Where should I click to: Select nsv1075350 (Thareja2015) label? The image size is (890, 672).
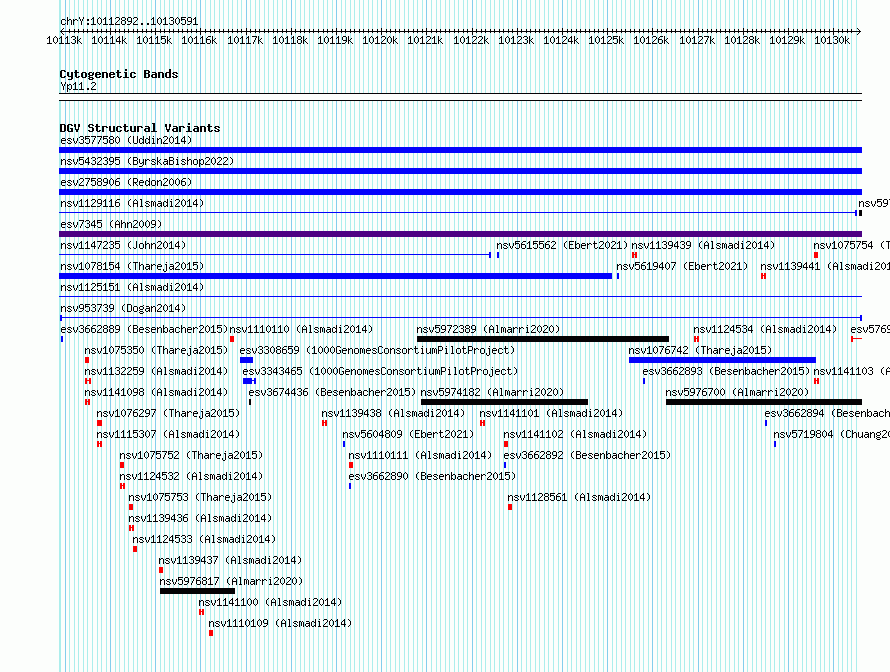point(156,350)
